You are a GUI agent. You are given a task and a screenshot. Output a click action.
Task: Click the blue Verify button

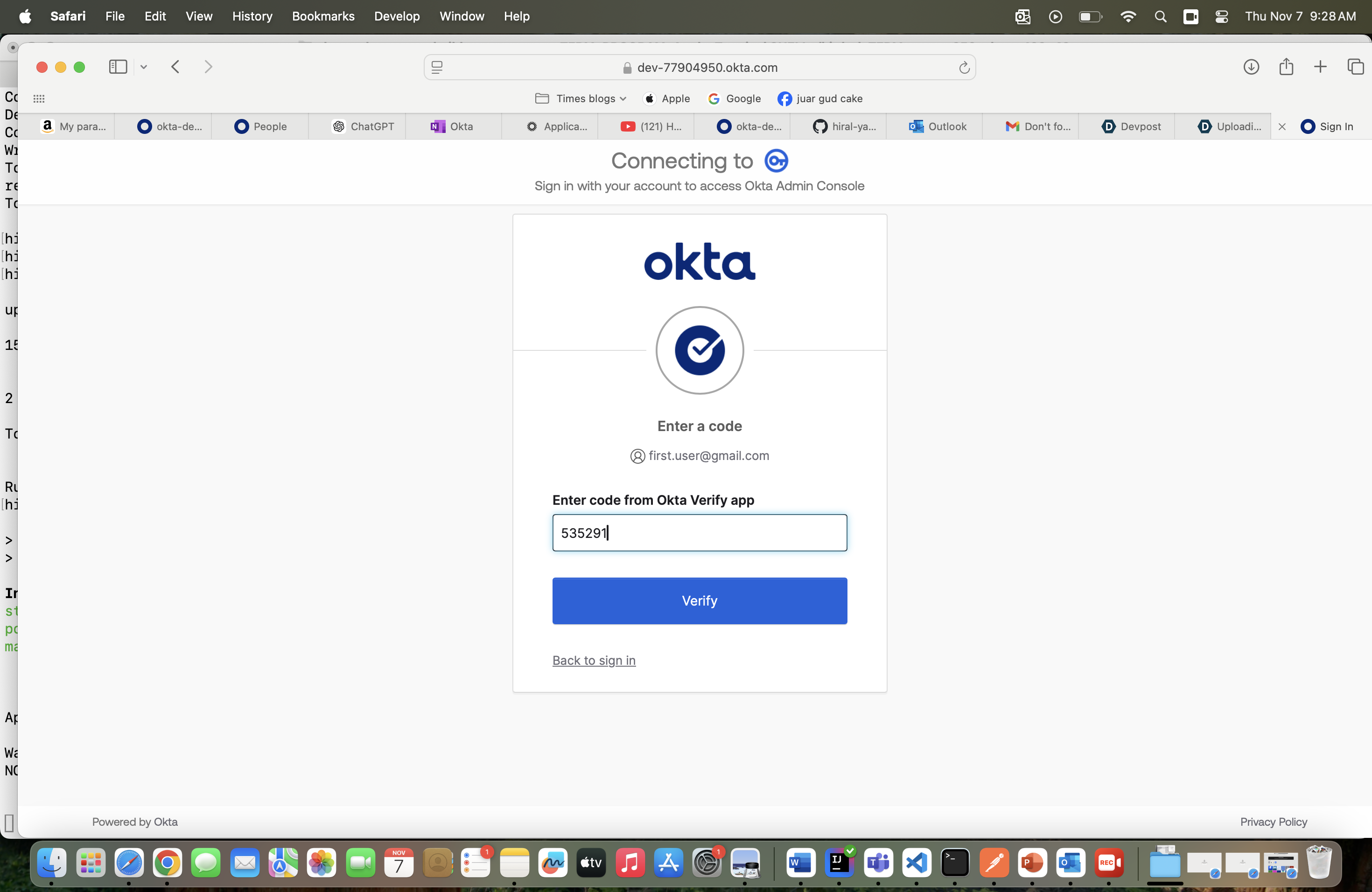click(x=699, y=600)
